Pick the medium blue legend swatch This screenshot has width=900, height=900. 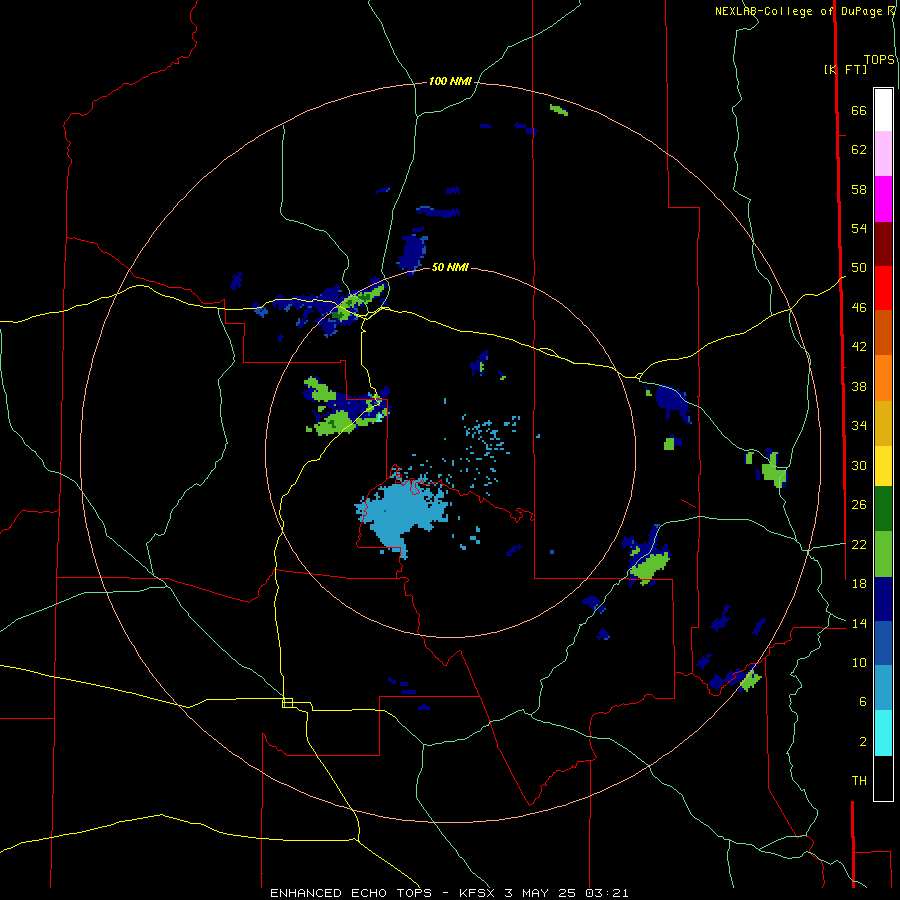(x=883, y=643)
